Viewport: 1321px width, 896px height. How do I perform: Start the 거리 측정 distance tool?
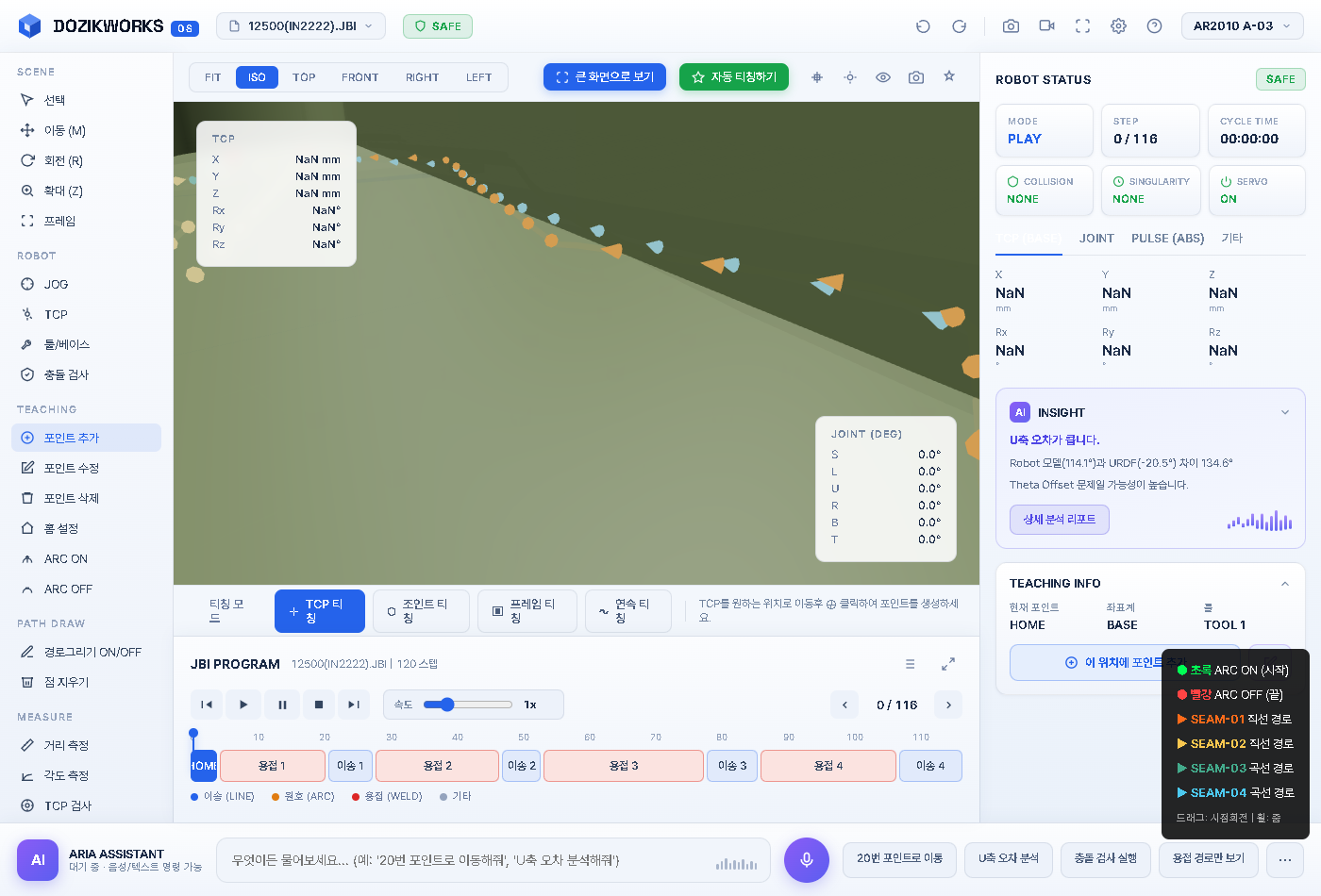86,745
